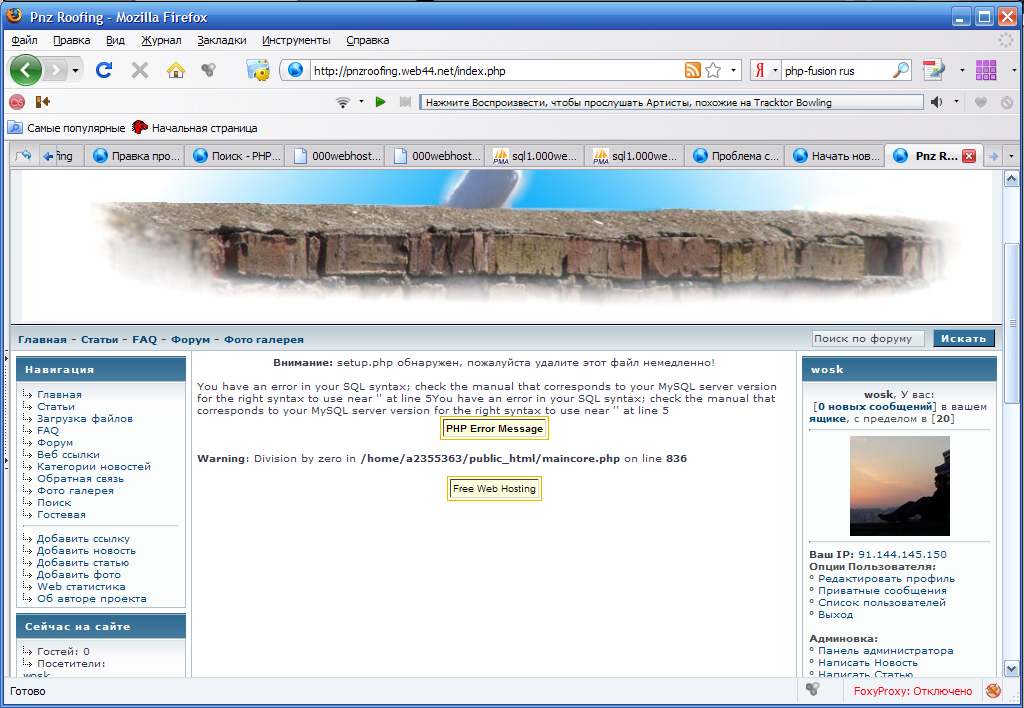Click the speaker volume icon
Screen dimensions: 1024x708
[x=937, y=102]
